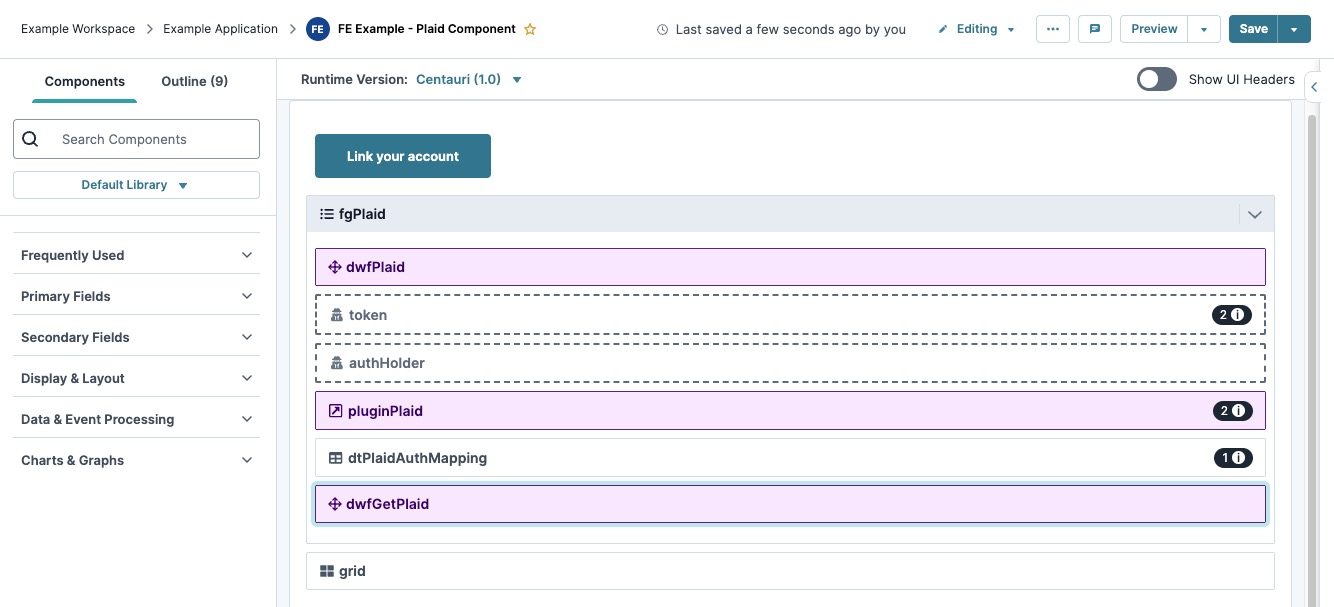1334x607 pixels.
Task: Open the pluginPlaid info badge showing 2
Action: coord(1232,411)
